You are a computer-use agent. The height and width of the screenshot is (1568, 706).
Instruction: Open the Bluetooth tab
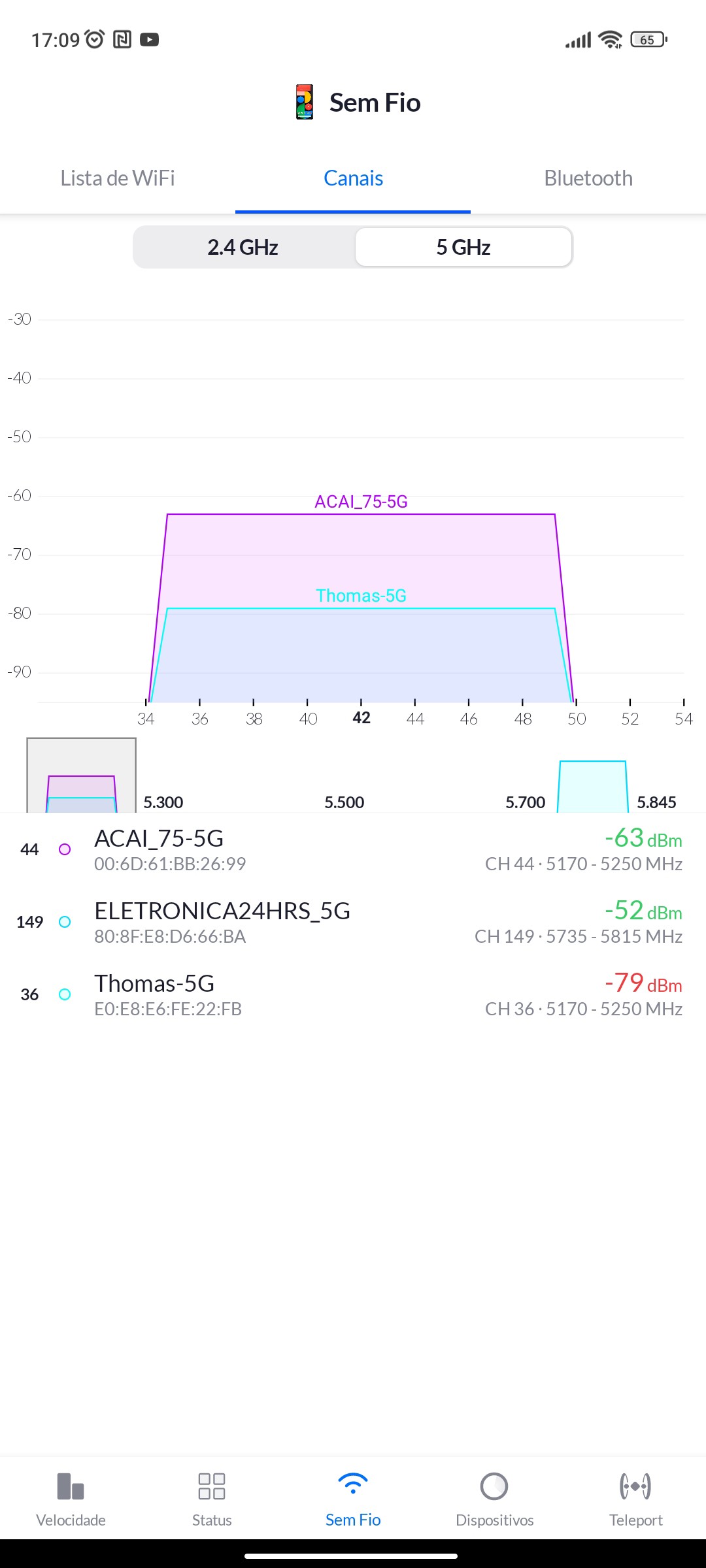coord(588,178)
